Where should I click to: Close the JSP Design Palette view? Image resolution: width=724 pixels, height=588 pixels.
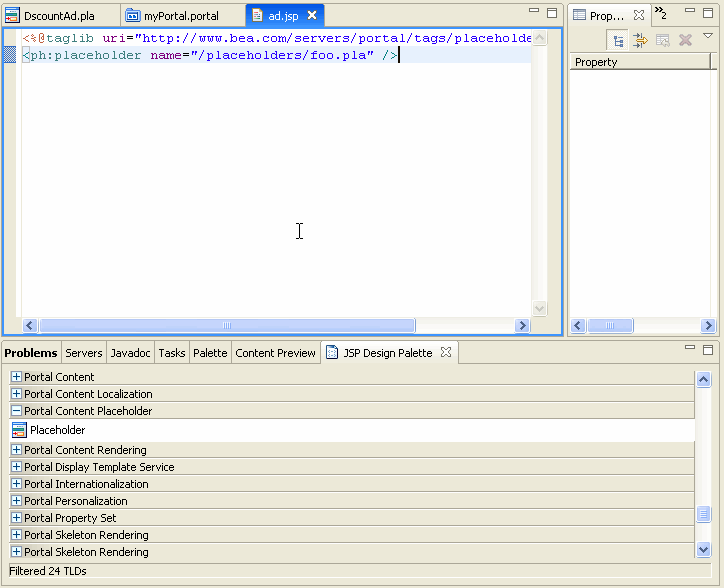(x=446, y=352)
